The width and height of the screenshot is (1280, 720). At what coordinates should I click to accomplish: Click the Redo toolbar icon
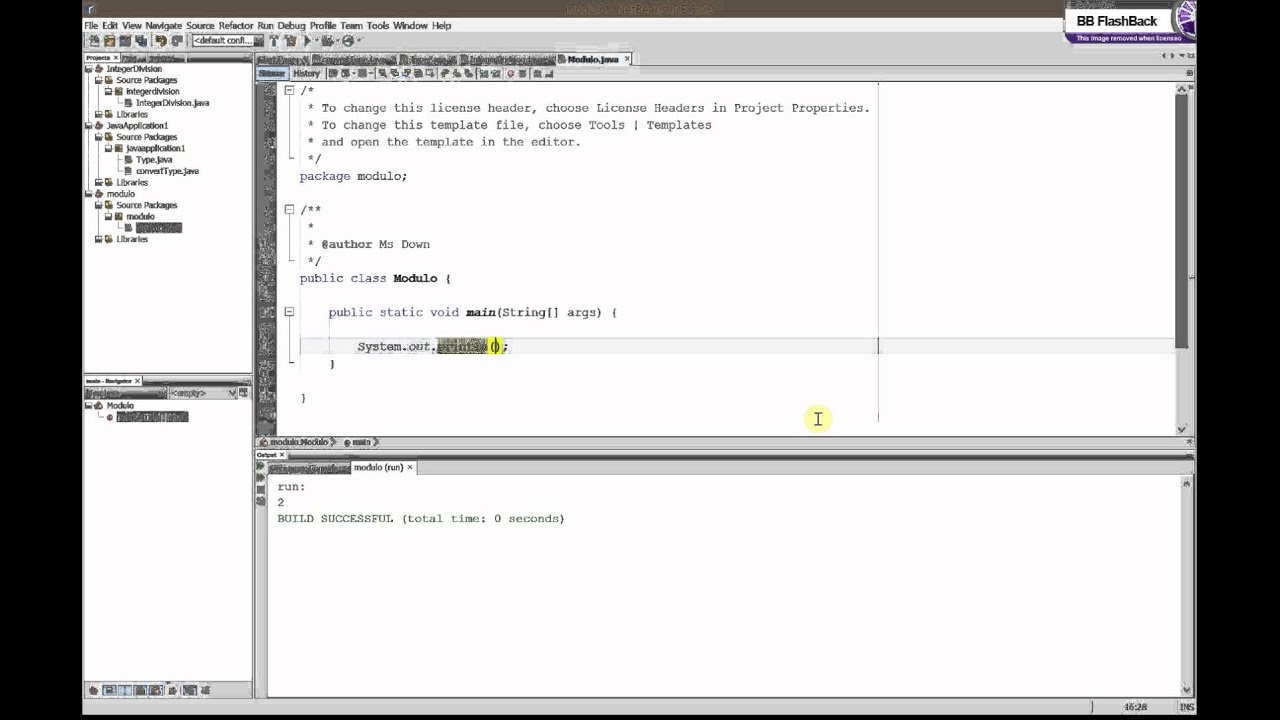click(x=177, y=41)
